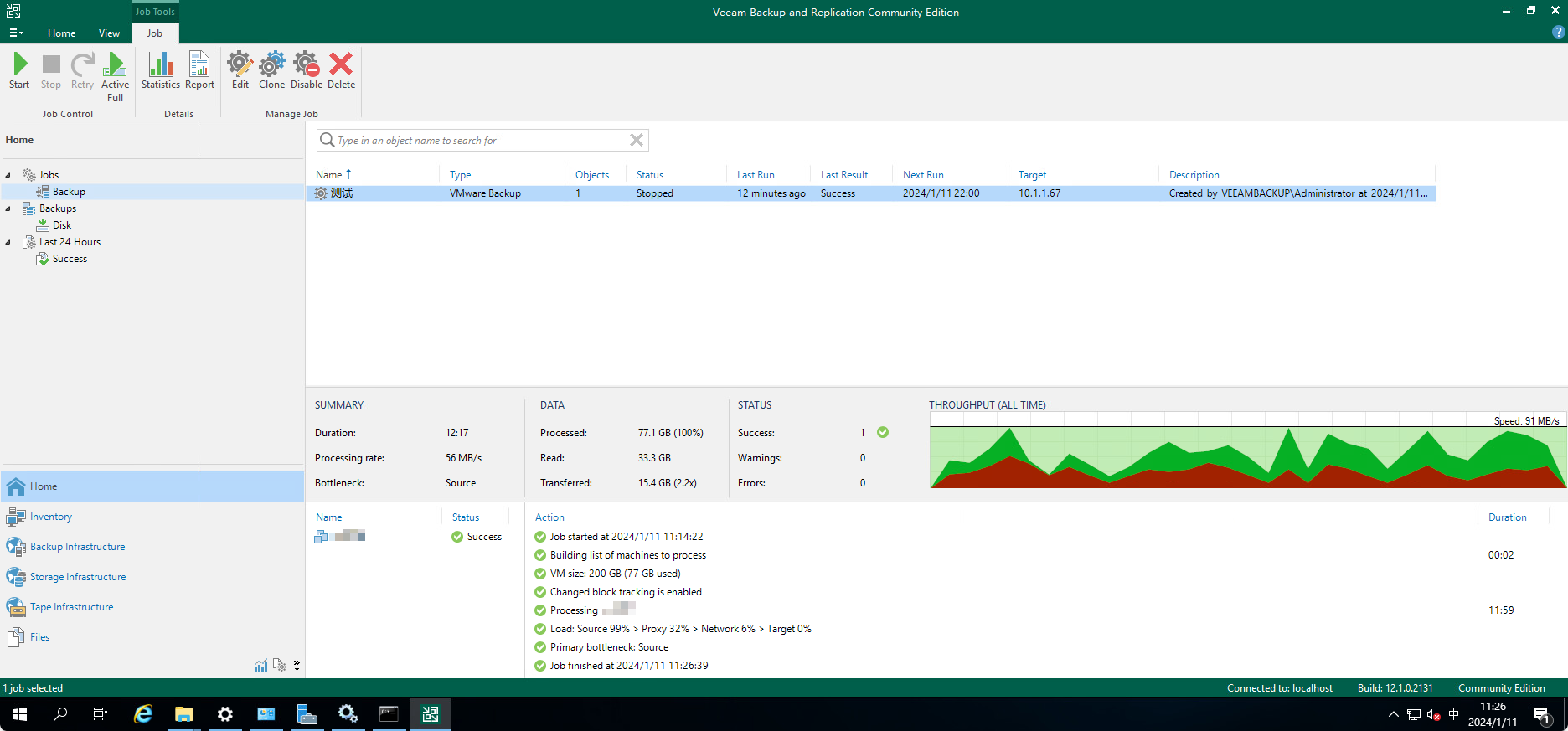The height and width of the screenshot is (731, 1568).
Task: Sort jobs by Status column
Action: pos(650,175)
